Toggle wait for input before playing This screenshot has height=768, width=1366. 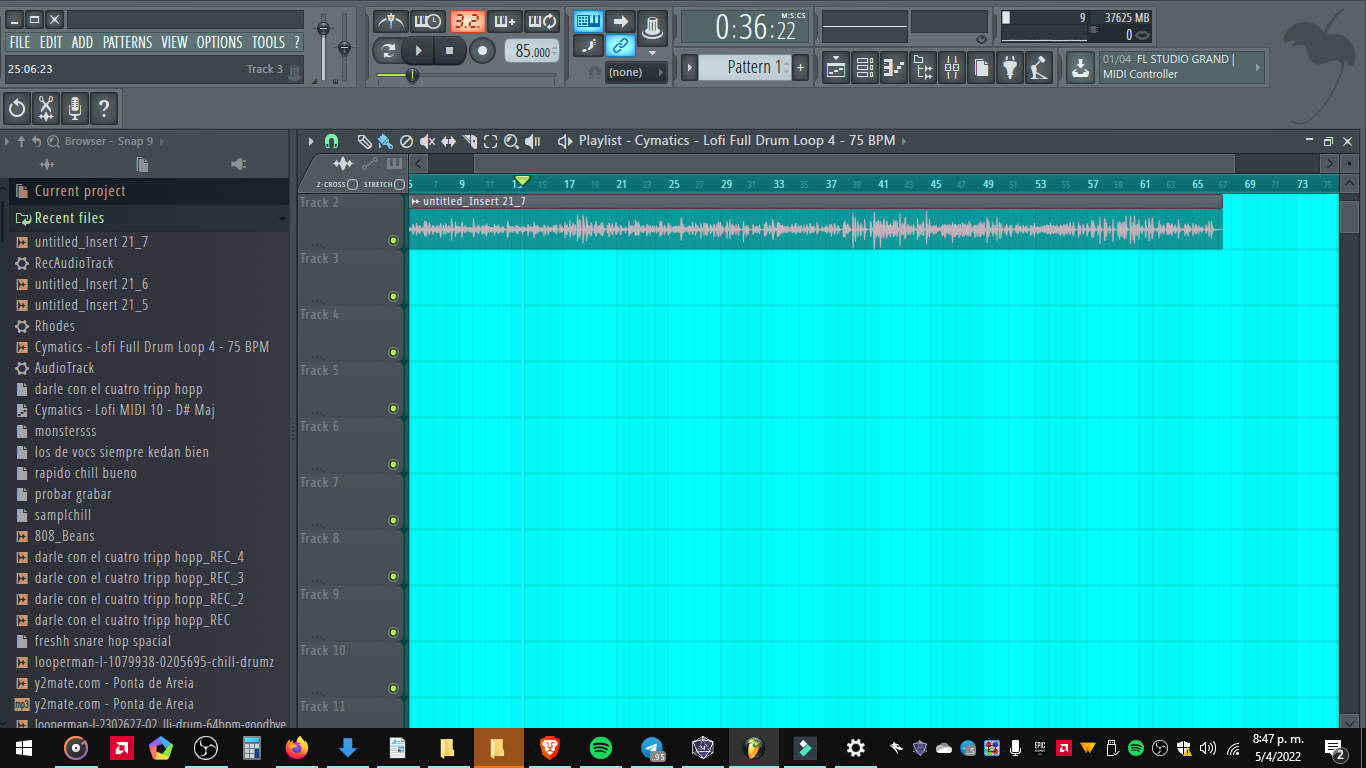tap(427, 20)
